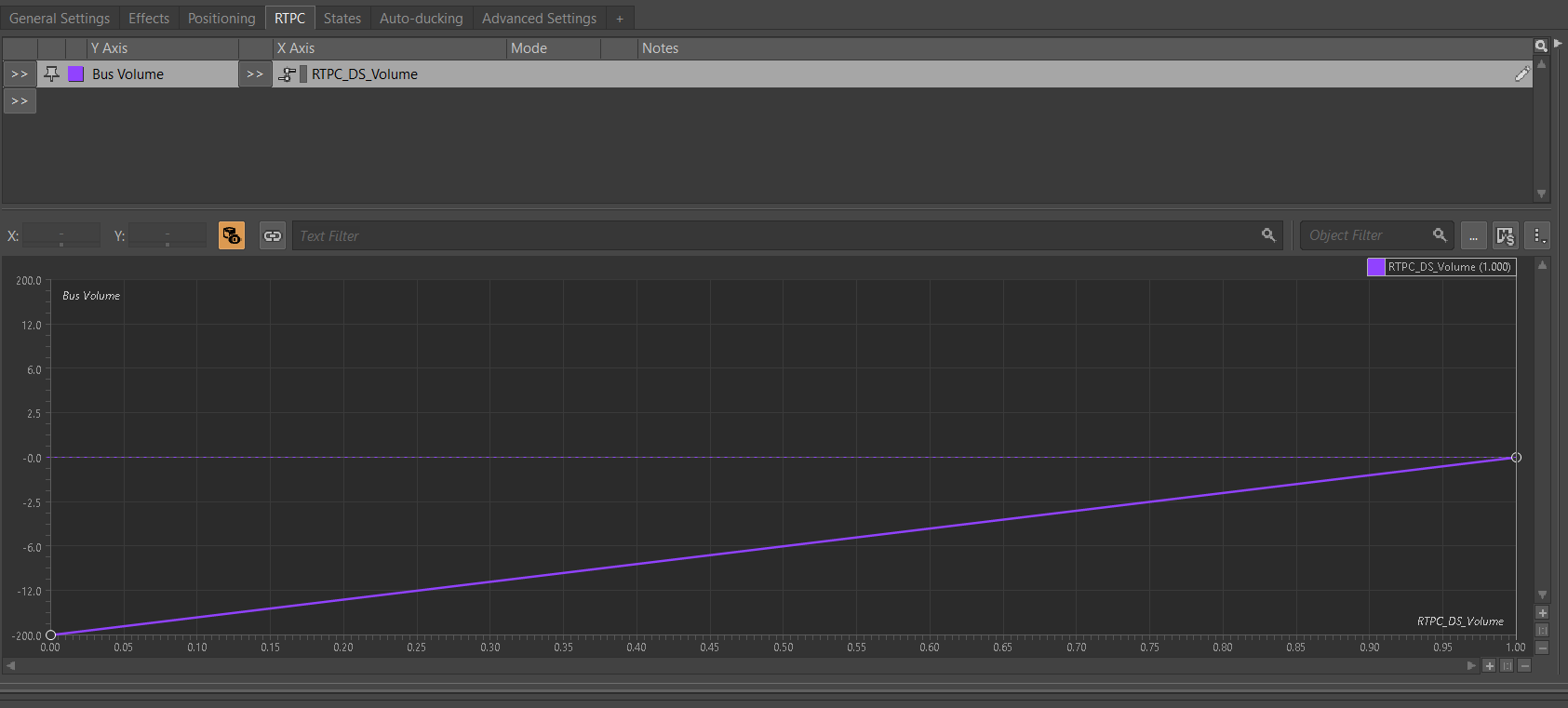The width and height of the screenshot is (1568, 708).
Task: Select curve end point at 1.00
Action: tap(1516, 458)
